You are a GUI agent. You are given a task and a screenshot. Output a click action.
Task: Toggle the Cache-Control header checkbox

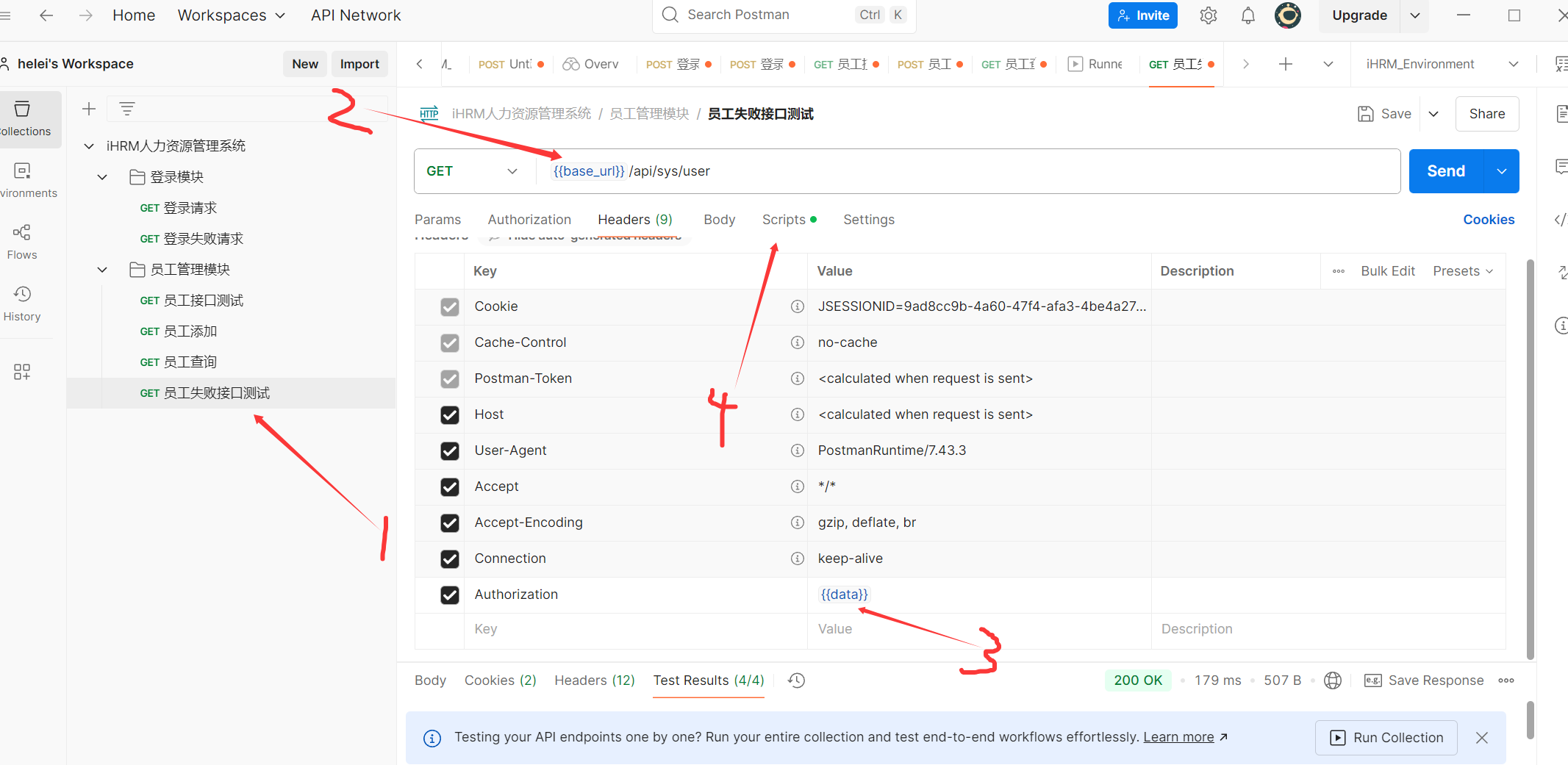tap(450, 343)
